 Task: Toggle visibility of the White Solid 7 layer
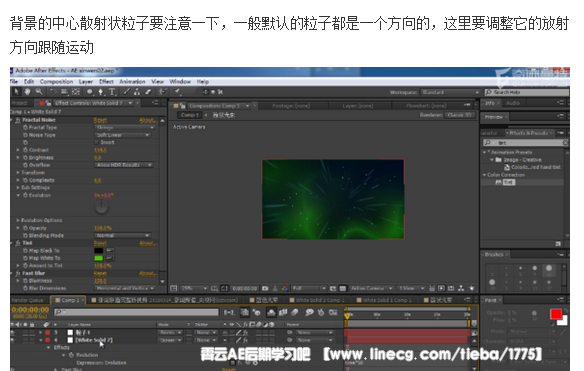pos(14,340)
